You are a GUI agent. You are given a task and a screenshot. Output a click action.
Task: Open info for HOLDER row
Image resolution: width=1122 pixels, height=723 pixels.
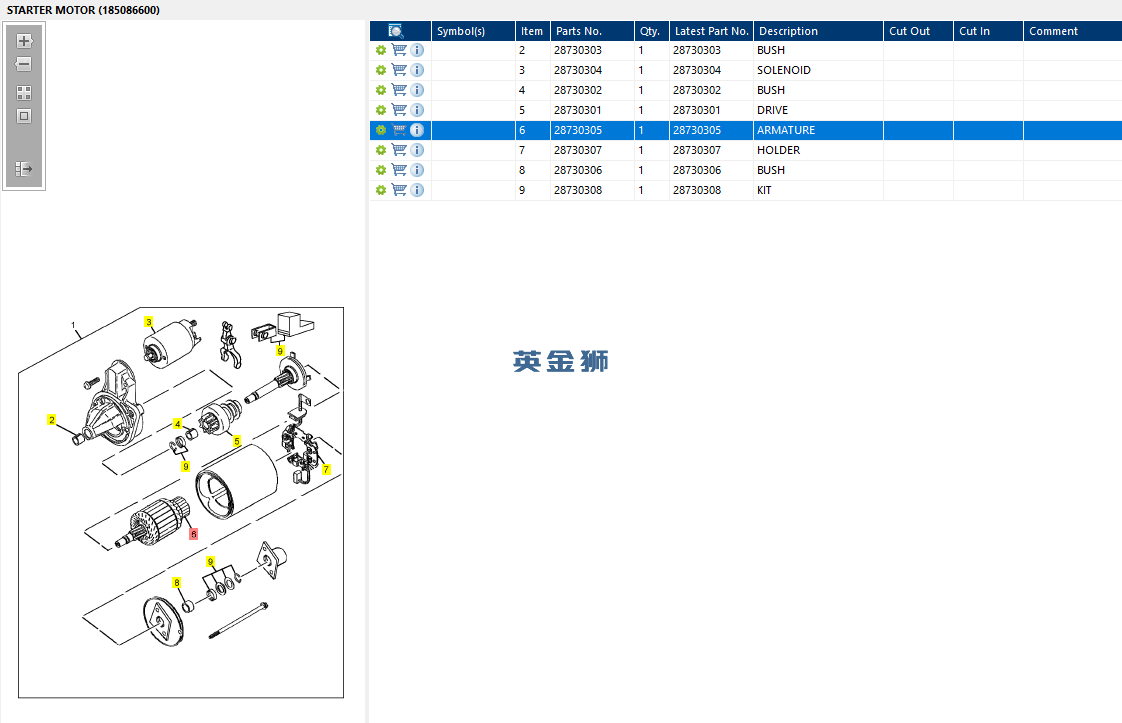(x=417, y=150)
